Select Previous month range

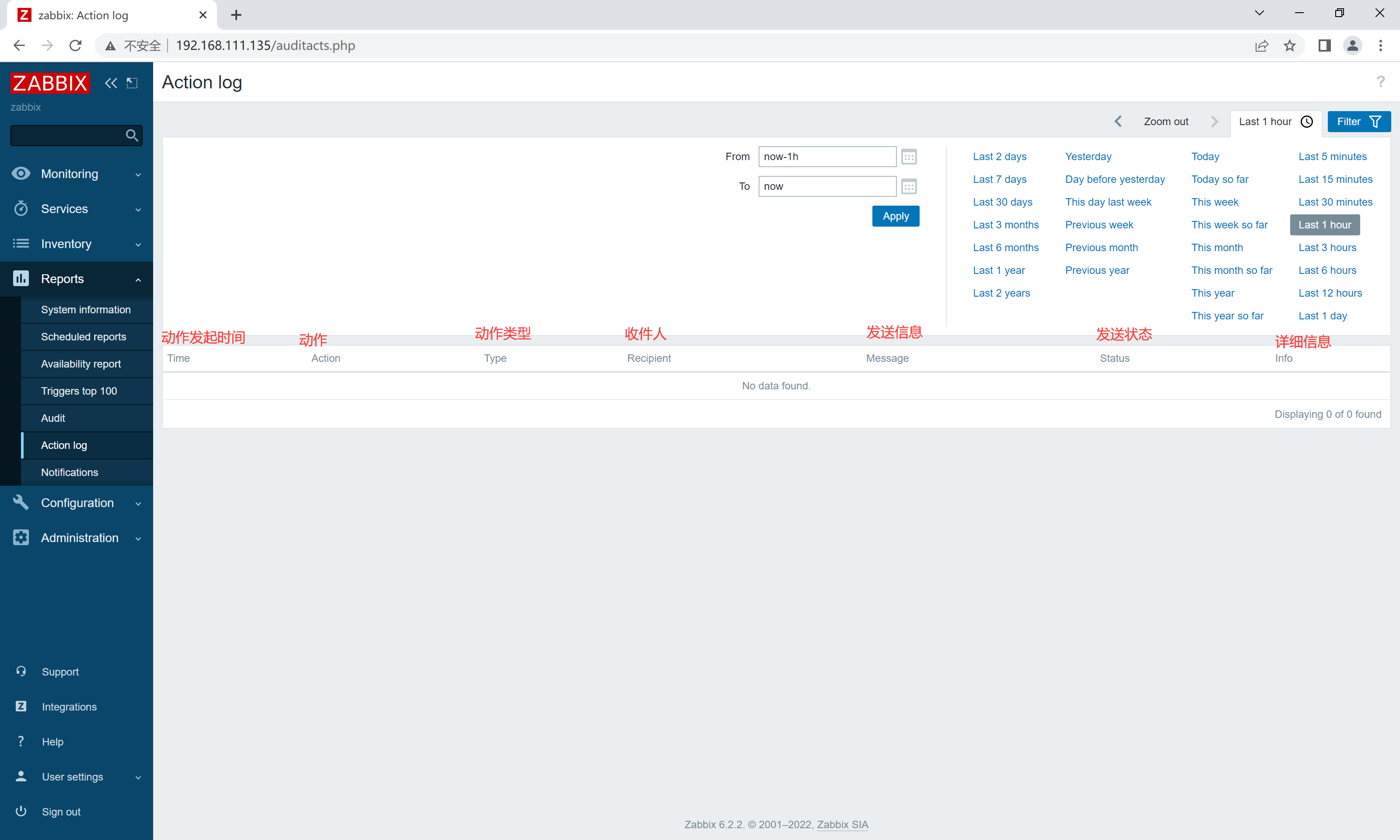click(x=1101, y=247)
